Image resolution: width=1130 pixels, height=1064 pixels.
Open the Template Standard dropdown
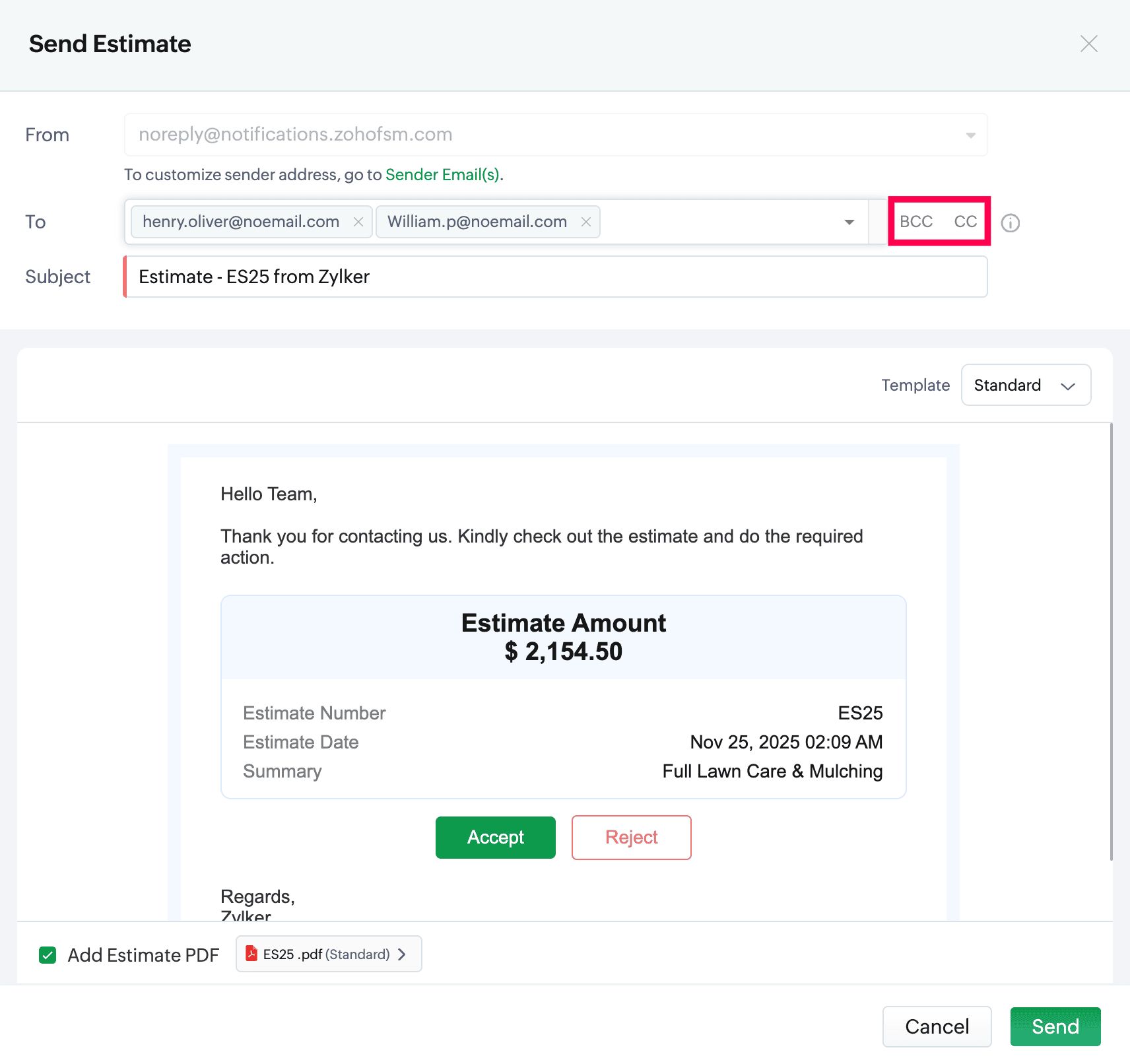point(1026,385)
